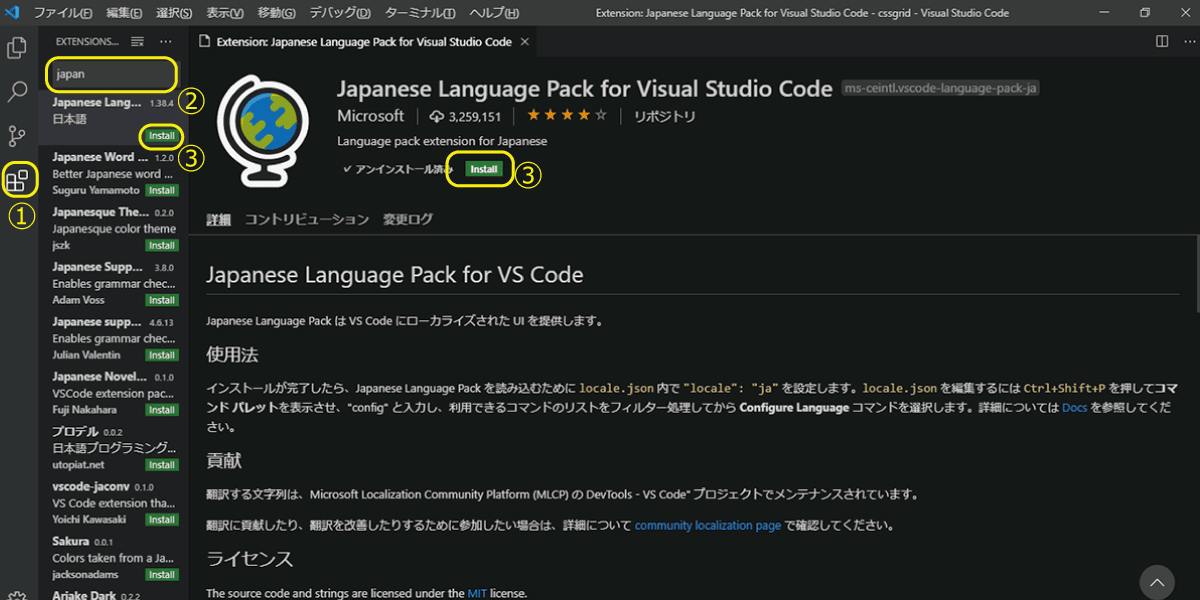Select the Japanesque color theme description row

pyautogui.click(x=114, y=229)
